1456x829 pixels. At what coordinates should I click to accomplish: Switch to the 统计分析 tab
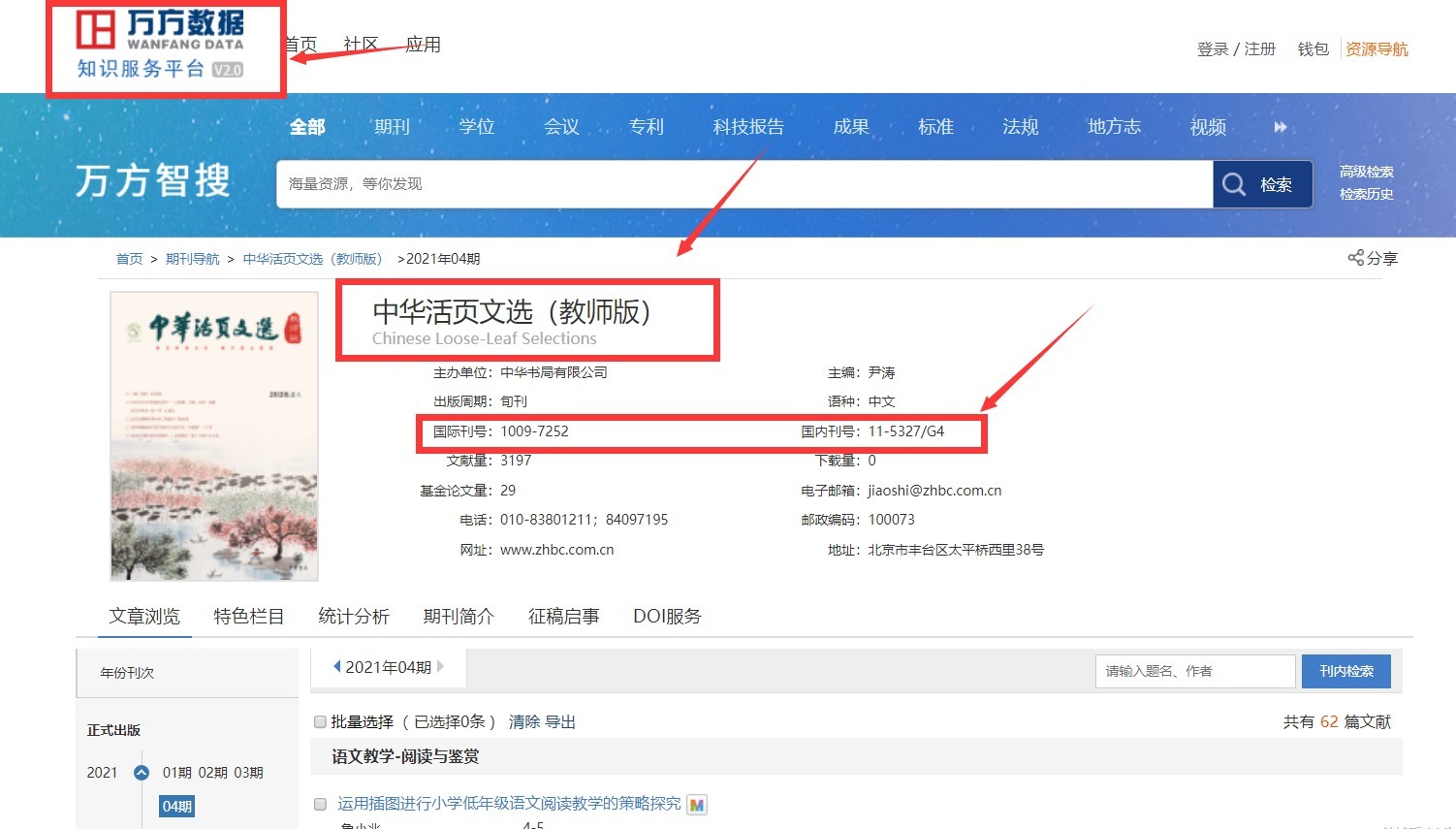(354, 617)
